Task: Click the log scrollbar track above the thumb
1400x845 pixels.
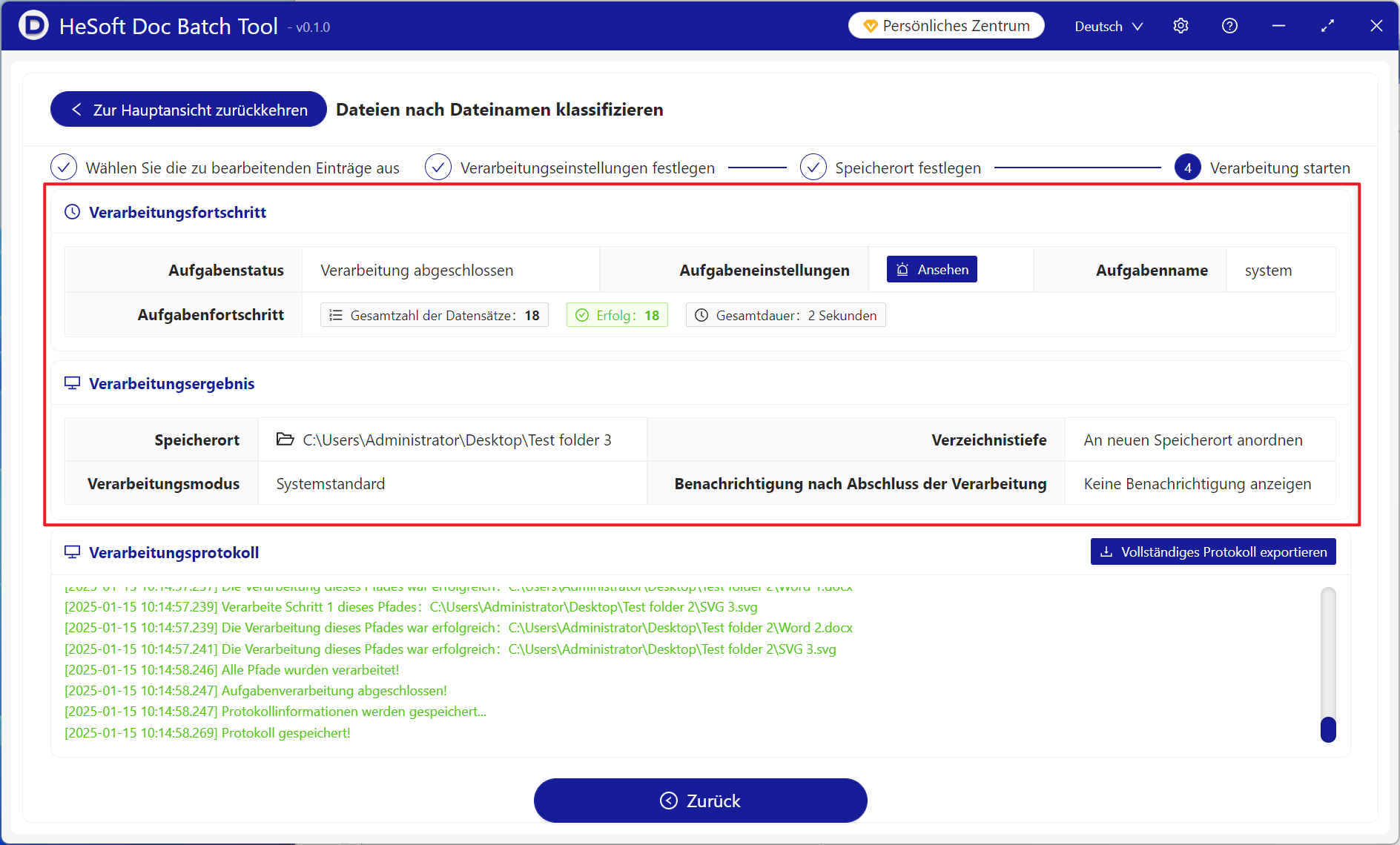Action: [x=1328, y=652]
